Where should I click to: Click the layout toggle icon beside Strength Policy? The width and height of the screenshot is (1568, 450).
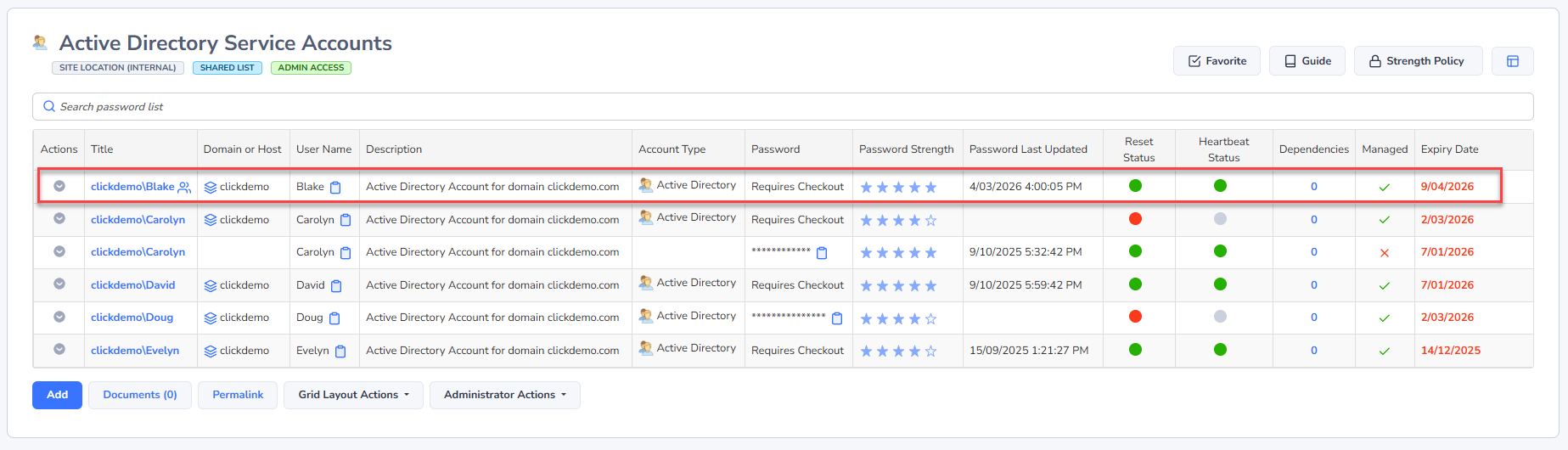[1512, 61]
